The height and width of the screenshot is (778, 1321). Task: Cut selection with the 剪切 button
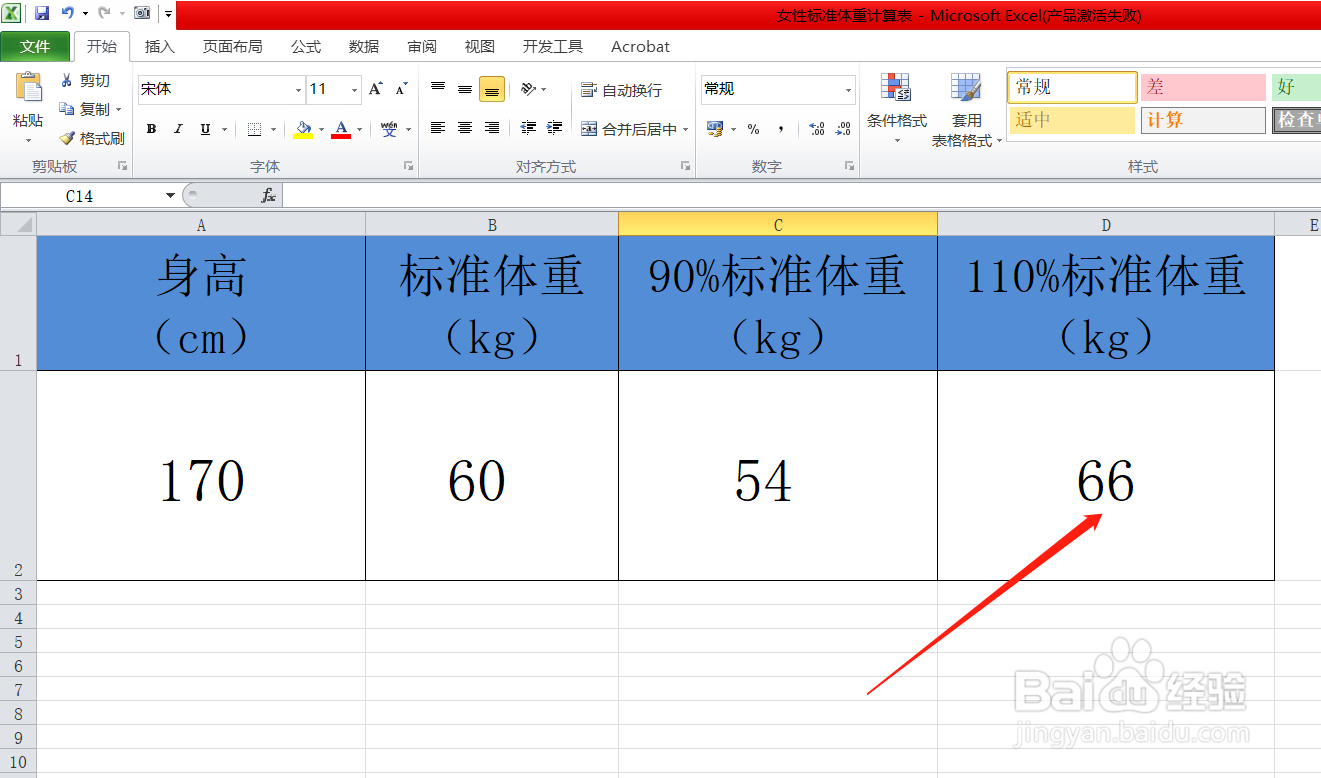point(86,81)
